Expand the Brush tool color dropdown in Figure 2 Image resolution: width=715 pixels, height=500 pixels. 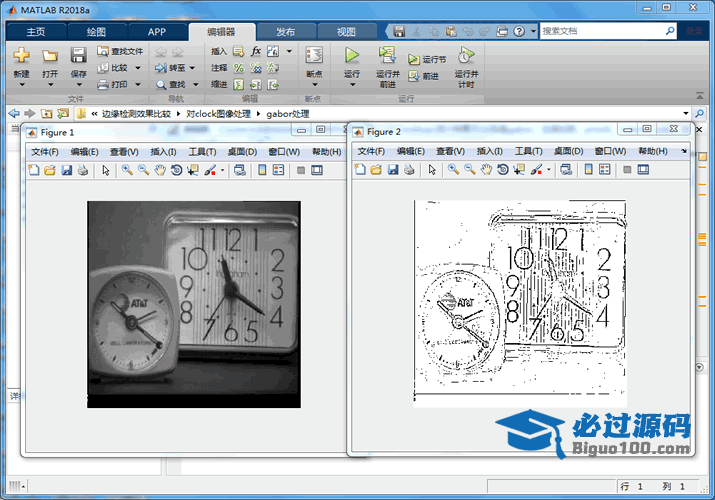pos(549,170)
